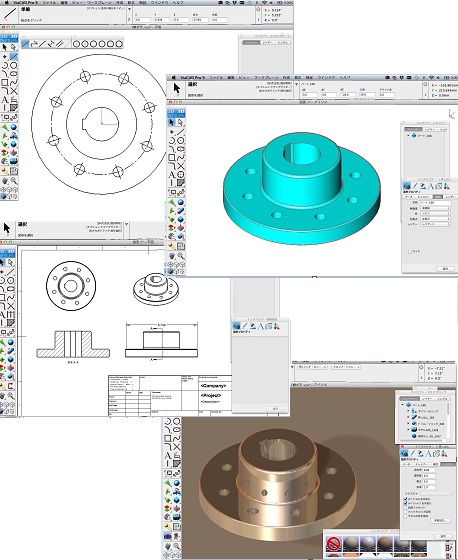Image resolution: width=458 pixels, height=560 pixels.
Task: Choose the Hatch tool in the drawing sheet window palette
Action: 11,324
